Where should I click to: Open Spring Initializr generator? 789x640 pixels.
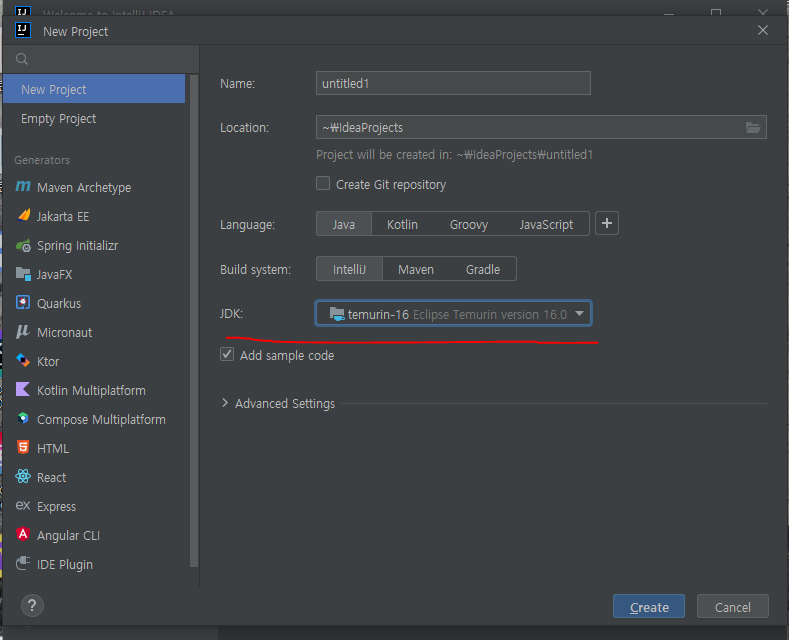tap(94, 246)
